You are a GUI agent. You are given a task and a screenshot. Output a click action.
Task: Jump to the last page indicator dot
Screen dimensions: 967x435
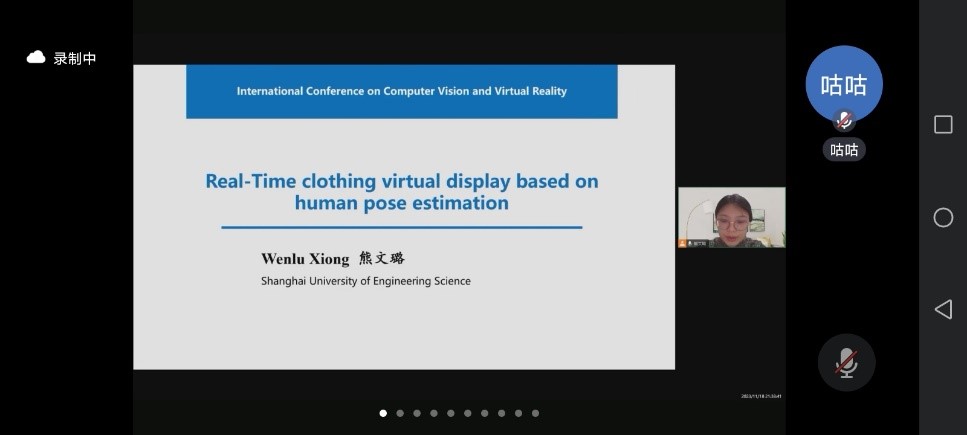point(535,413)
